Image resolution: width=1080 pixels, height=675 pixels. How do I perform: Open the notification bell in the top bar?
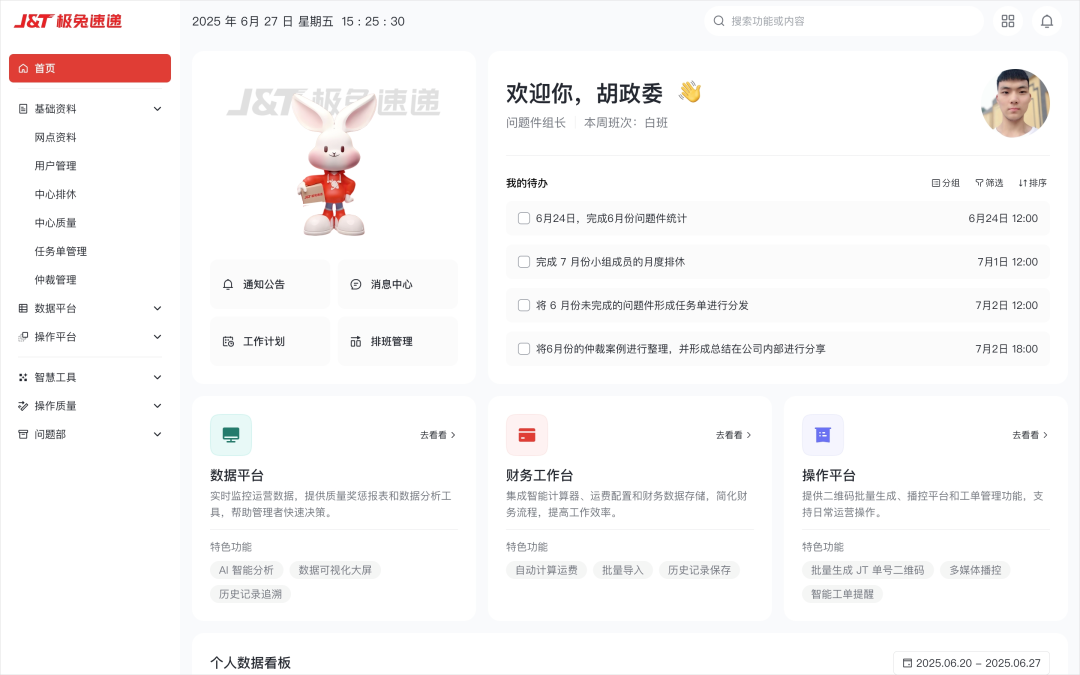pyautogui.click(x=1046, y=20)
